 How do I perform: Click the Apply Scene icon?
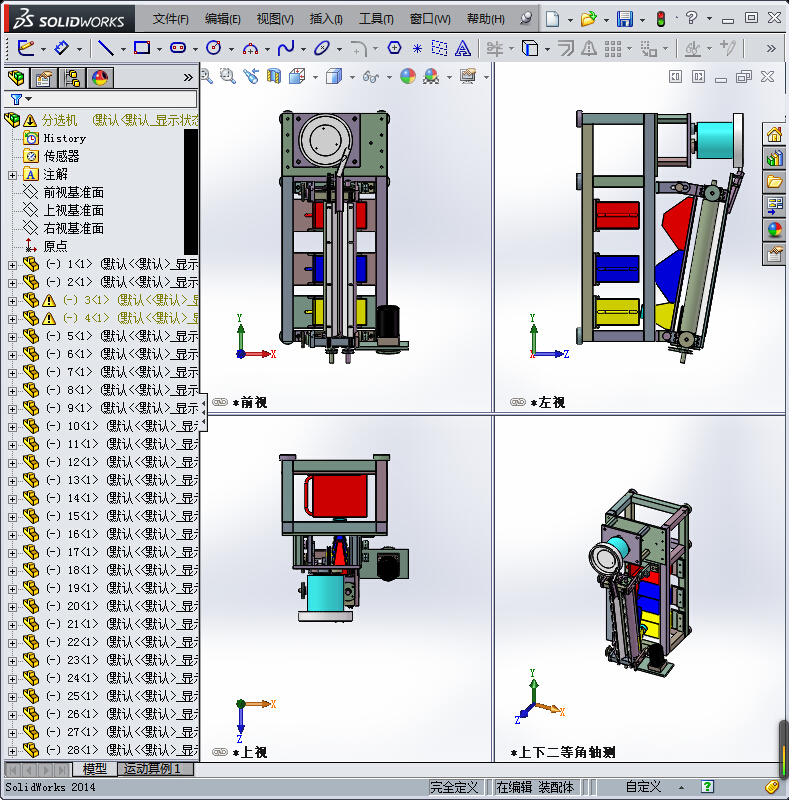point(431,77)
